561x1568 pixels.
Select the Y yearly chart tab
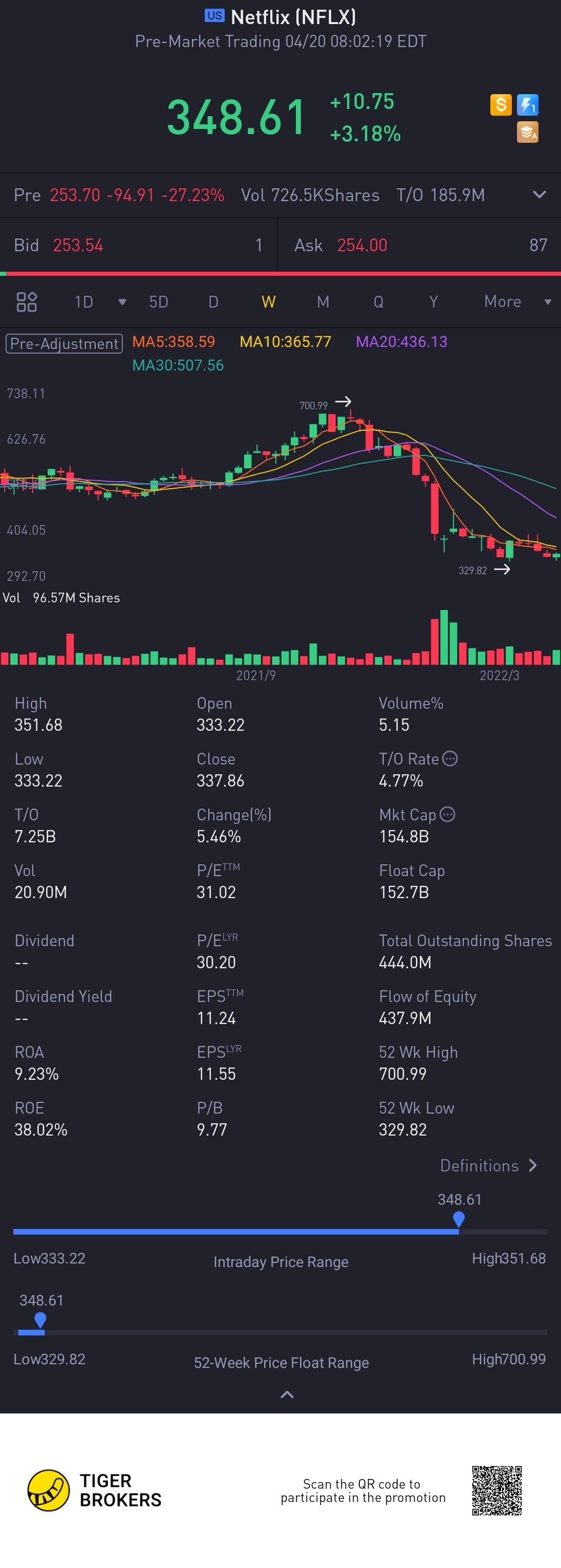(x=433, y=302)
